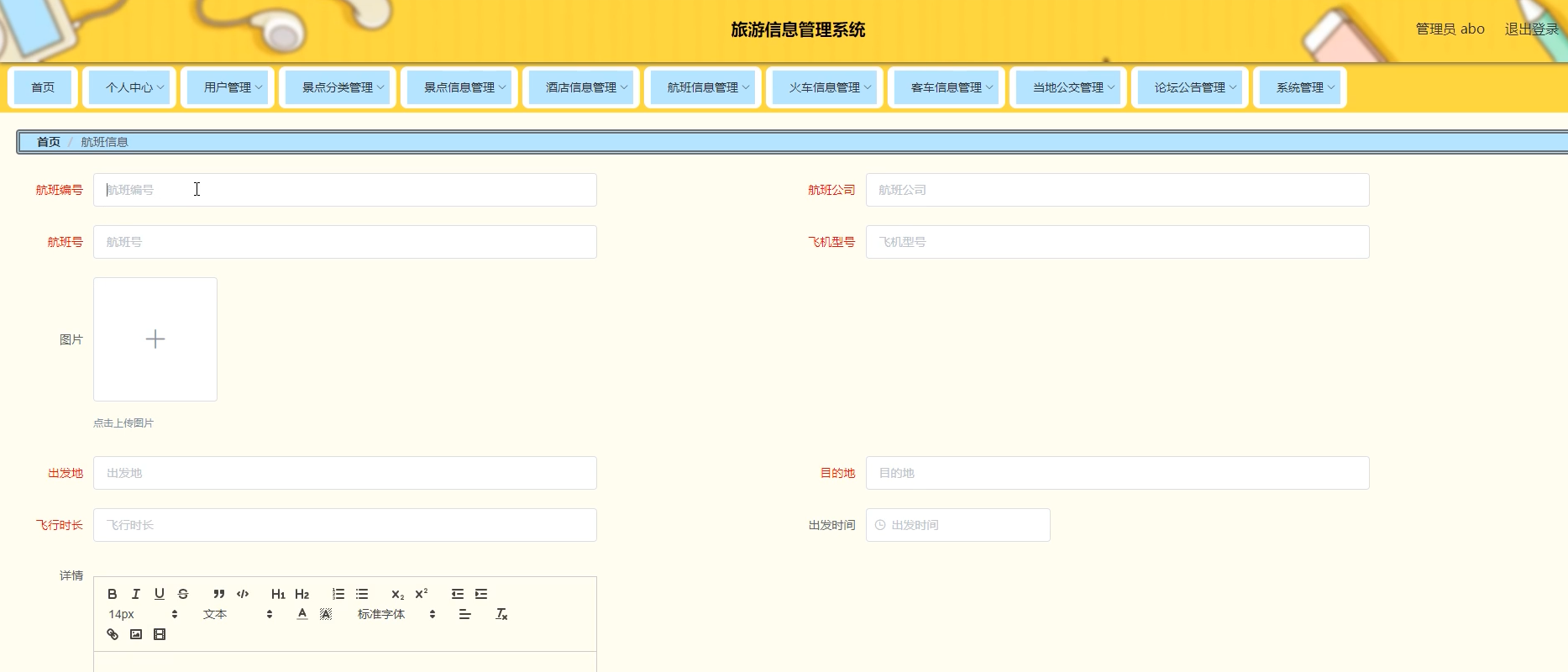Open the 用户管理 navigation menu
The width and height of the screenshot is (1568, 672).
(228, 87)
